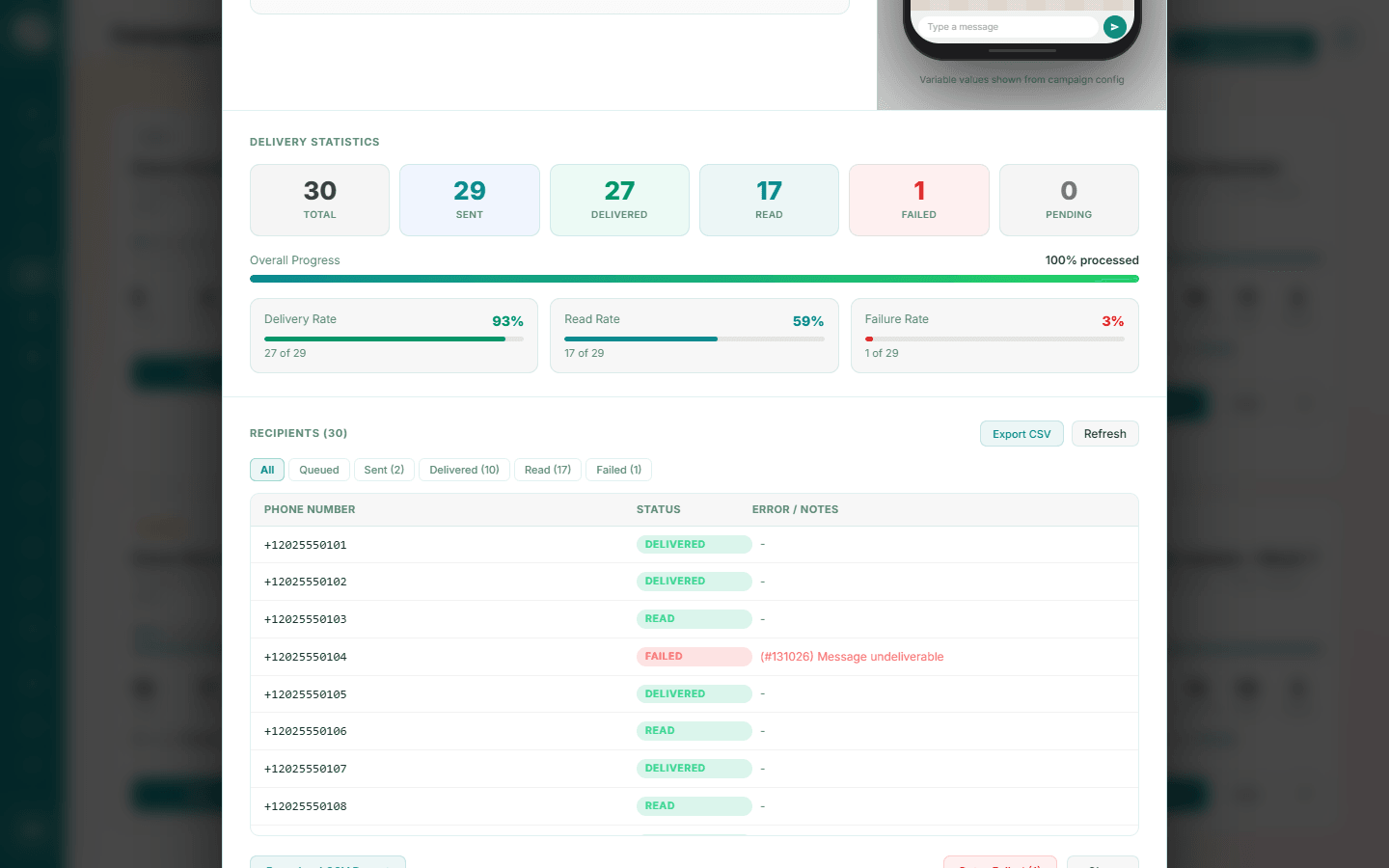The image size is (1389, 868).
Task: Click the FAILED status badge for +12025550104
Action: [694, 656]
